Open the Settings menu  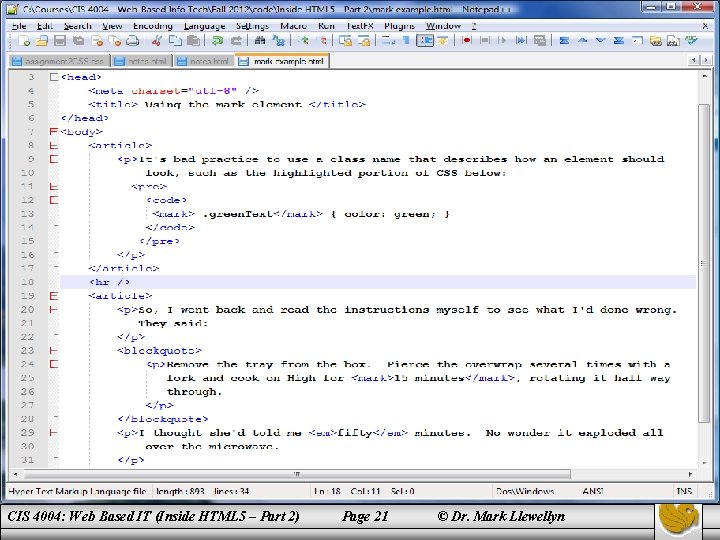click(252, 26)
